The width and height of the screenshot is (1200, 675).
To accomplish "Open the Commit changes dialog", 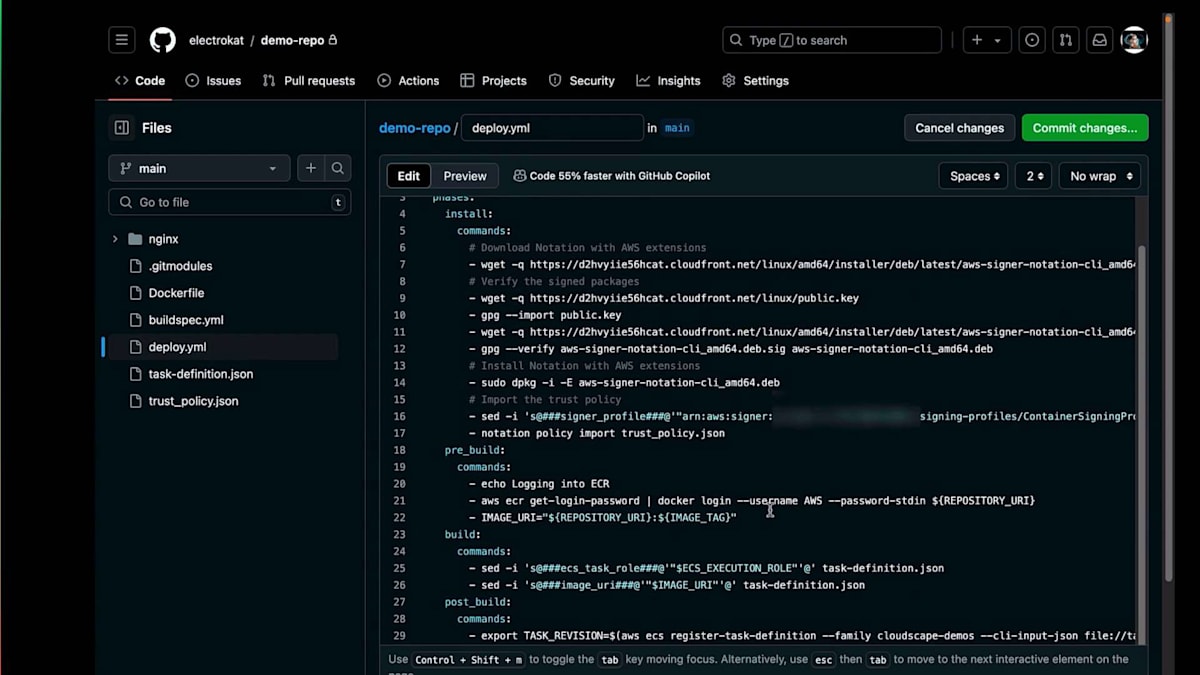I will (1085, 128).
